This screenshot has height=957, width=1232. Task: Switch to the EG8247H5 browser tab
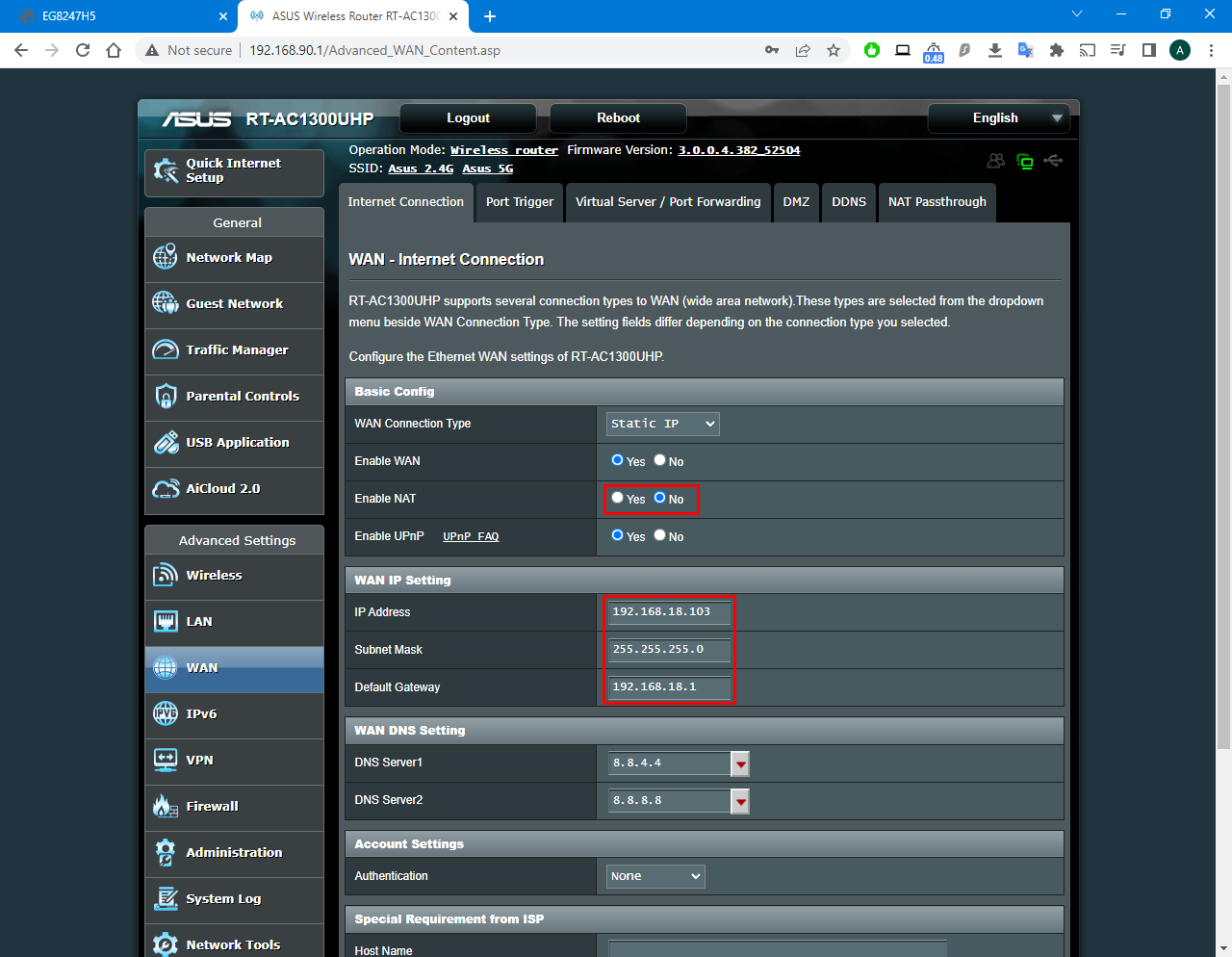tap(120, 16)
